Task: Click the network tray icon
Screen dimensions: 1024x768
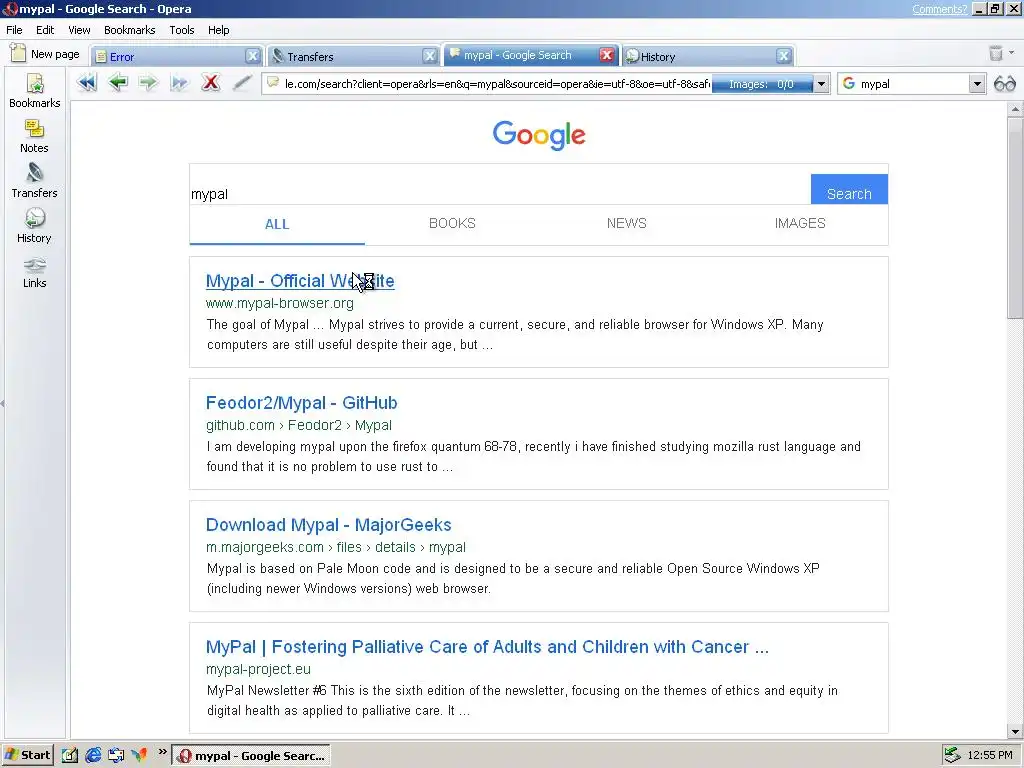Action: coord(952,755)
